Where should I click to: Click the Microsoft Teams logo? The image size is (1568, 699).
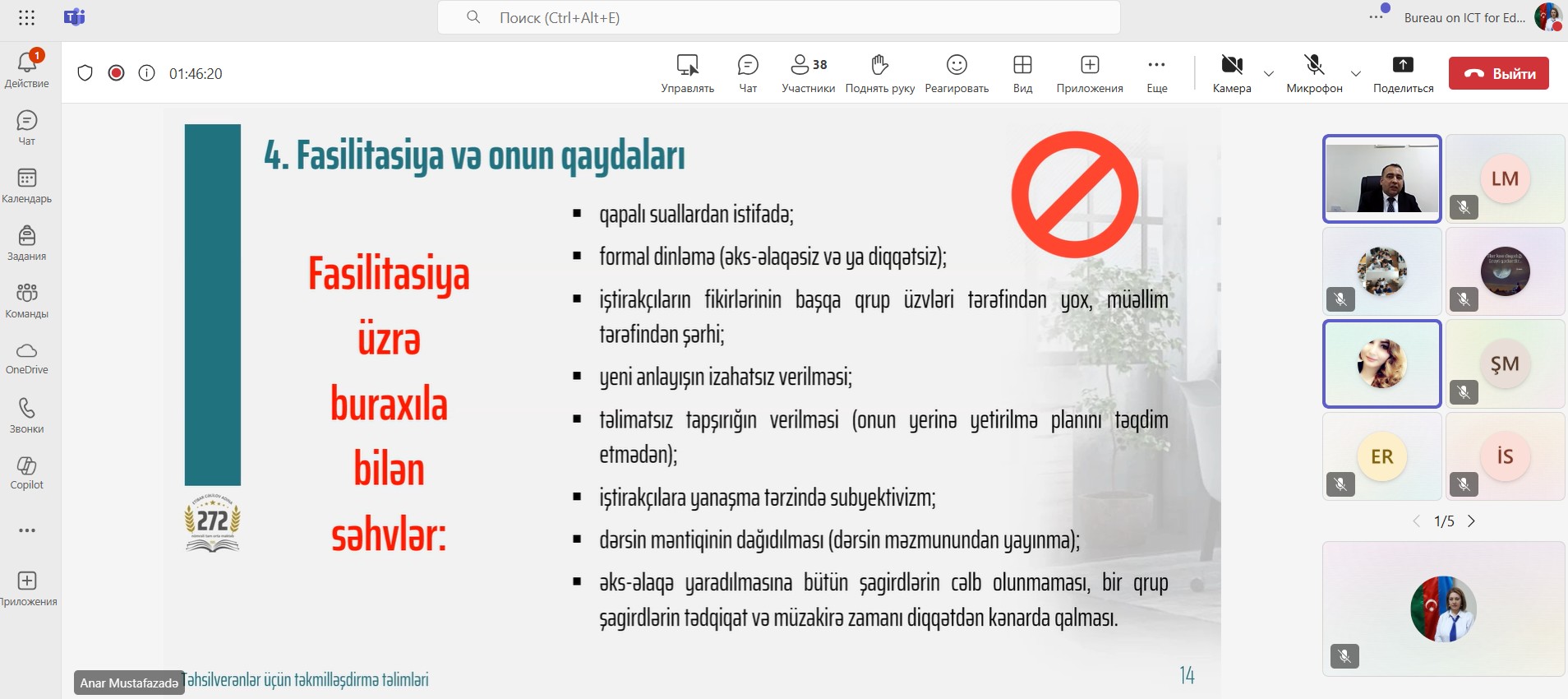pyautogui.click(x=75, y=17)
